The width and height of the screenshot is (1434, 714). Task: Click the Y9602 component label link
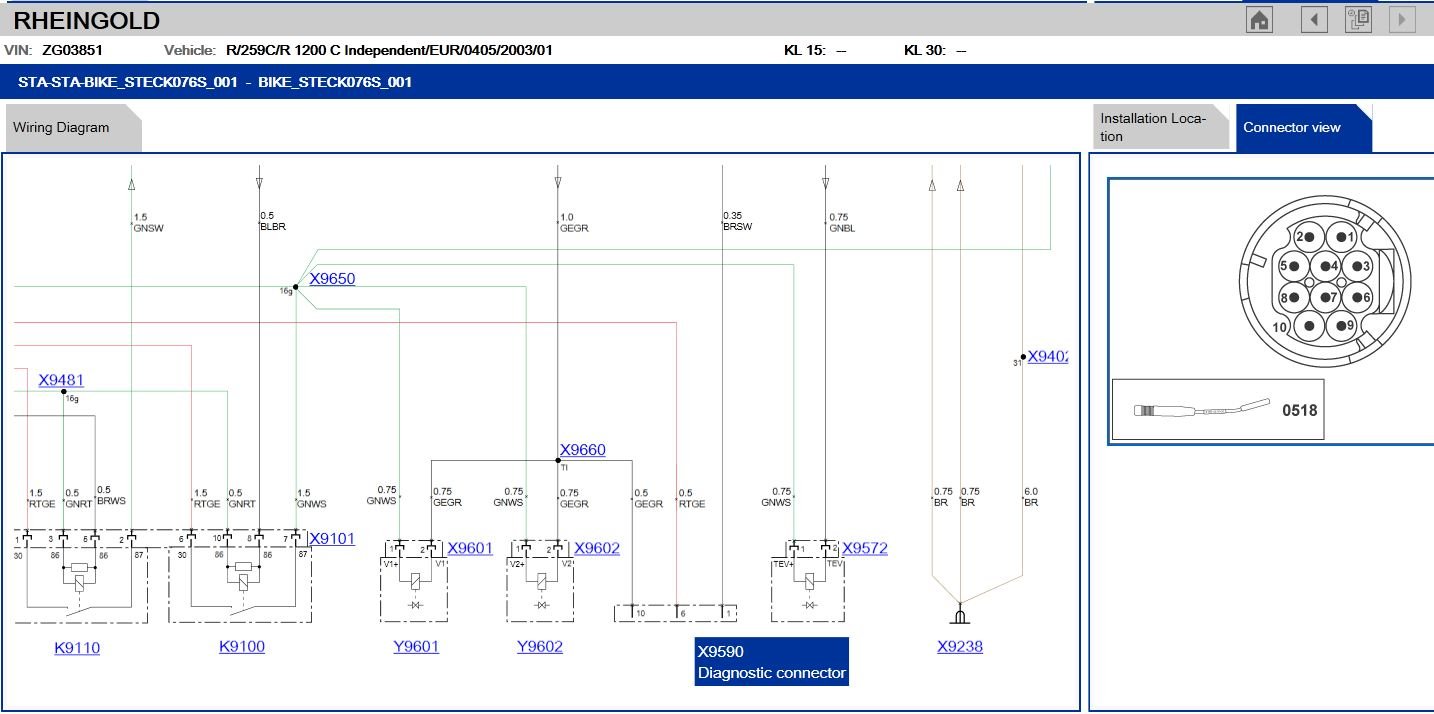point(539,647)
